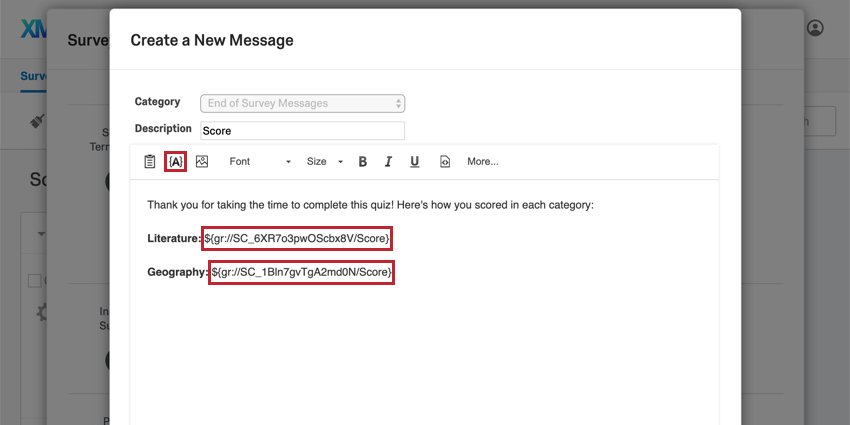This screenshot has width=850, height=425.
Task: Click the paste clipboard icon in editor toolbar
Action: coord(150,162)
